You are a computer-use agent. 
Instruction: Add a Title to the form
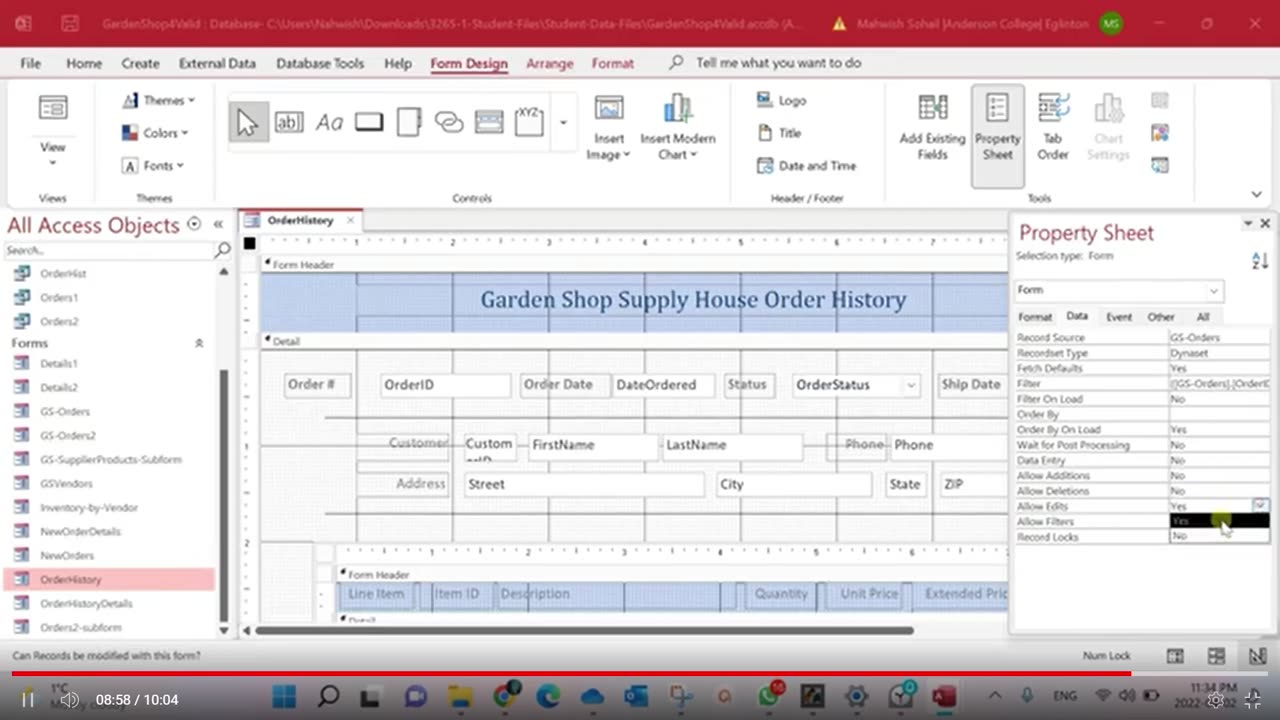tap(779, 133)
